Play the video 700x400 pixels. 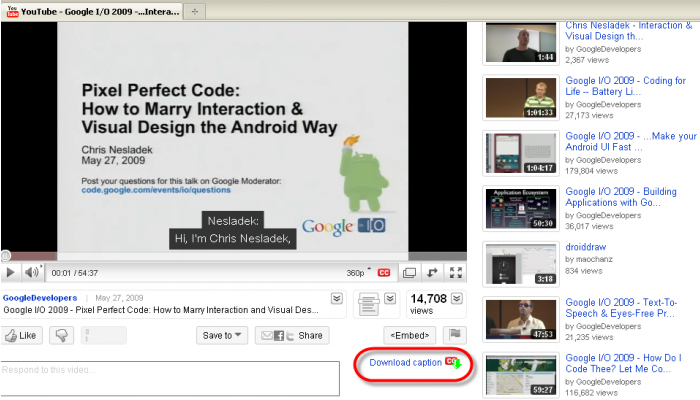pyautogui.click(x=10, y=272)
